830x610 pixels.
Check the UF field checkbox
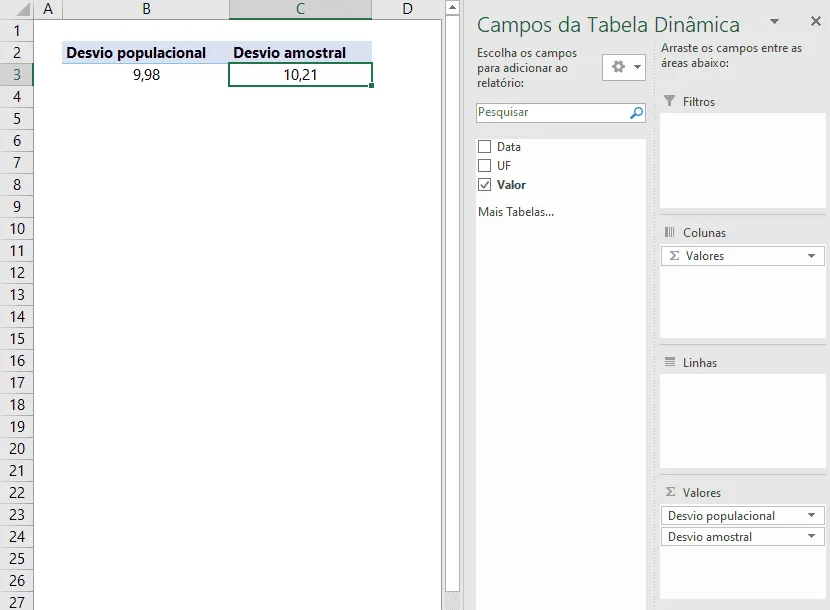tap(484, 166)
